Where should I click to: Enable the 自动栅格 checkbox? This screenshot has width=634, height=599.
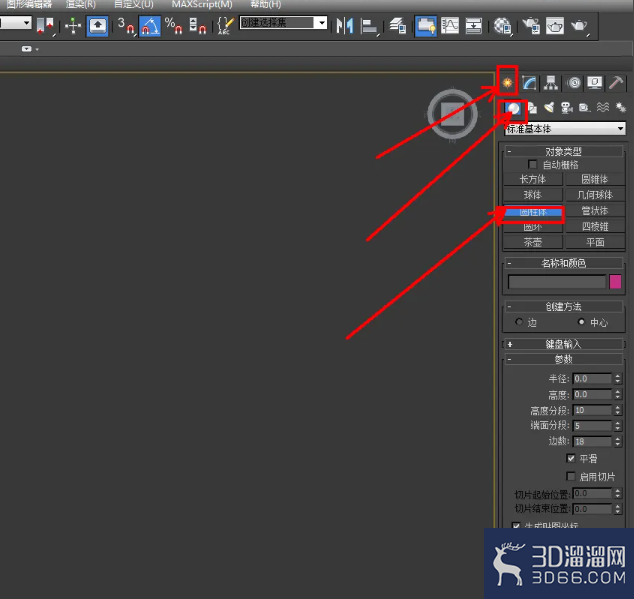532,165
